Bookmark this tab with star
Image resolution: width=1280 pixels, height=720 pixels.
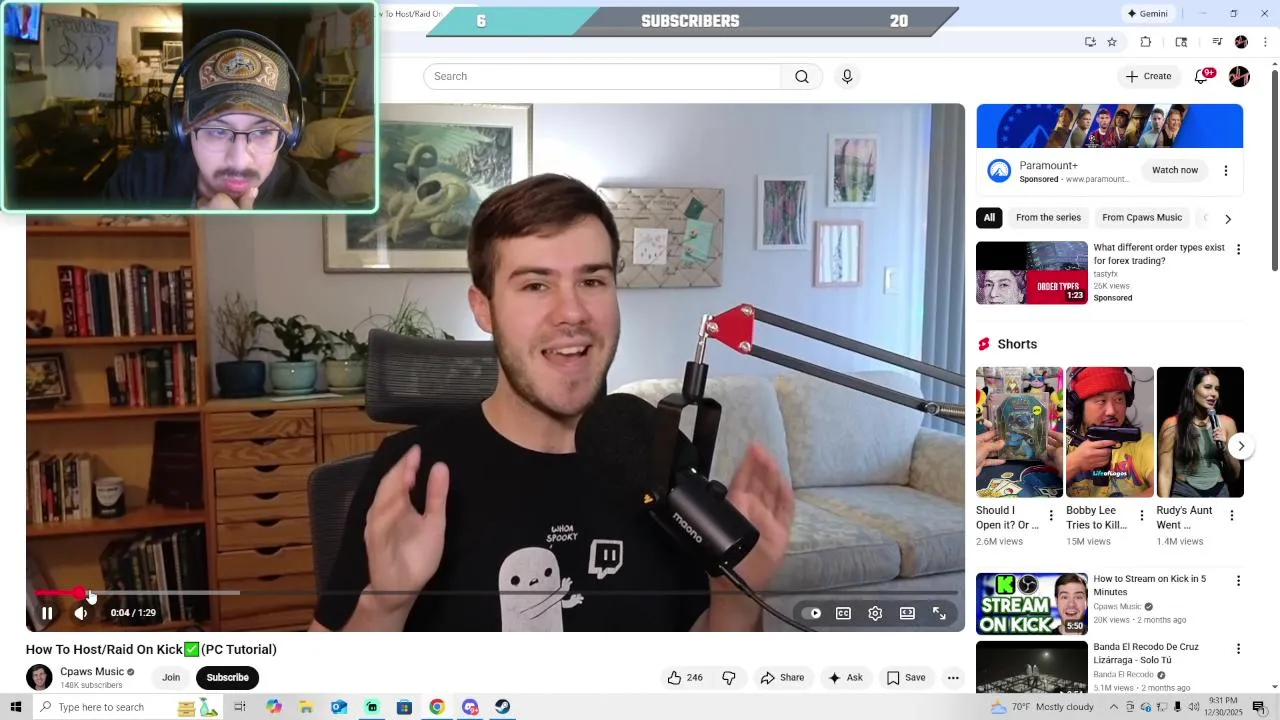click(1112, 42)
